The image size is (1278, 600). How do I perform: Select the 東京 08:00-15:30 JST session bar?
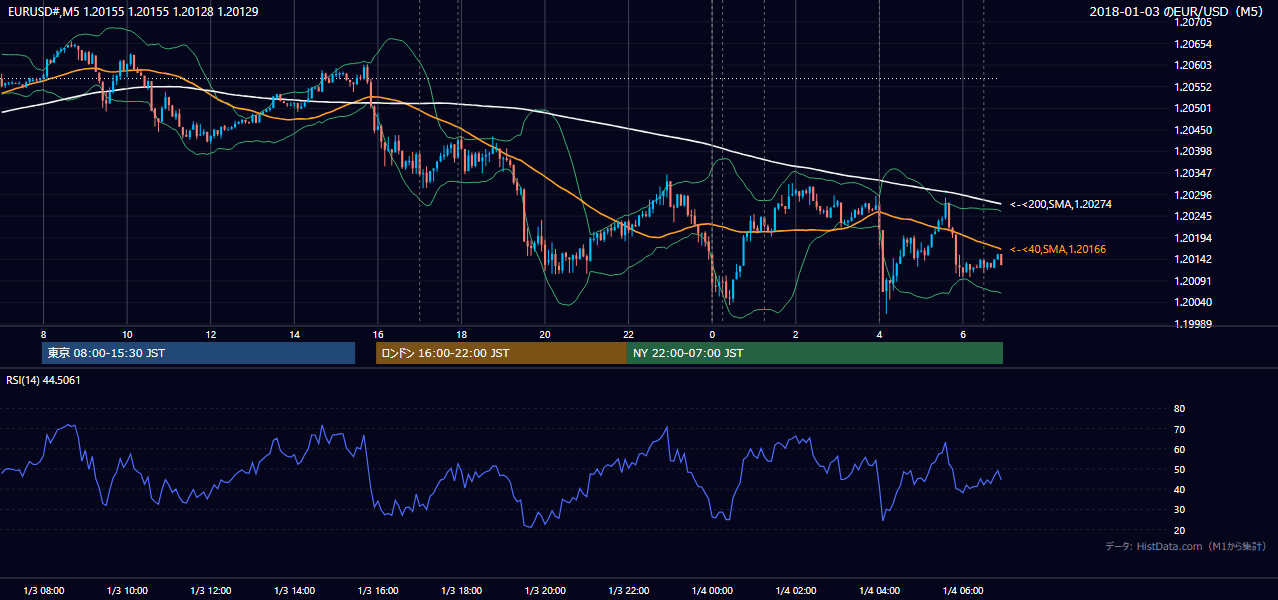tap(198, 353)
